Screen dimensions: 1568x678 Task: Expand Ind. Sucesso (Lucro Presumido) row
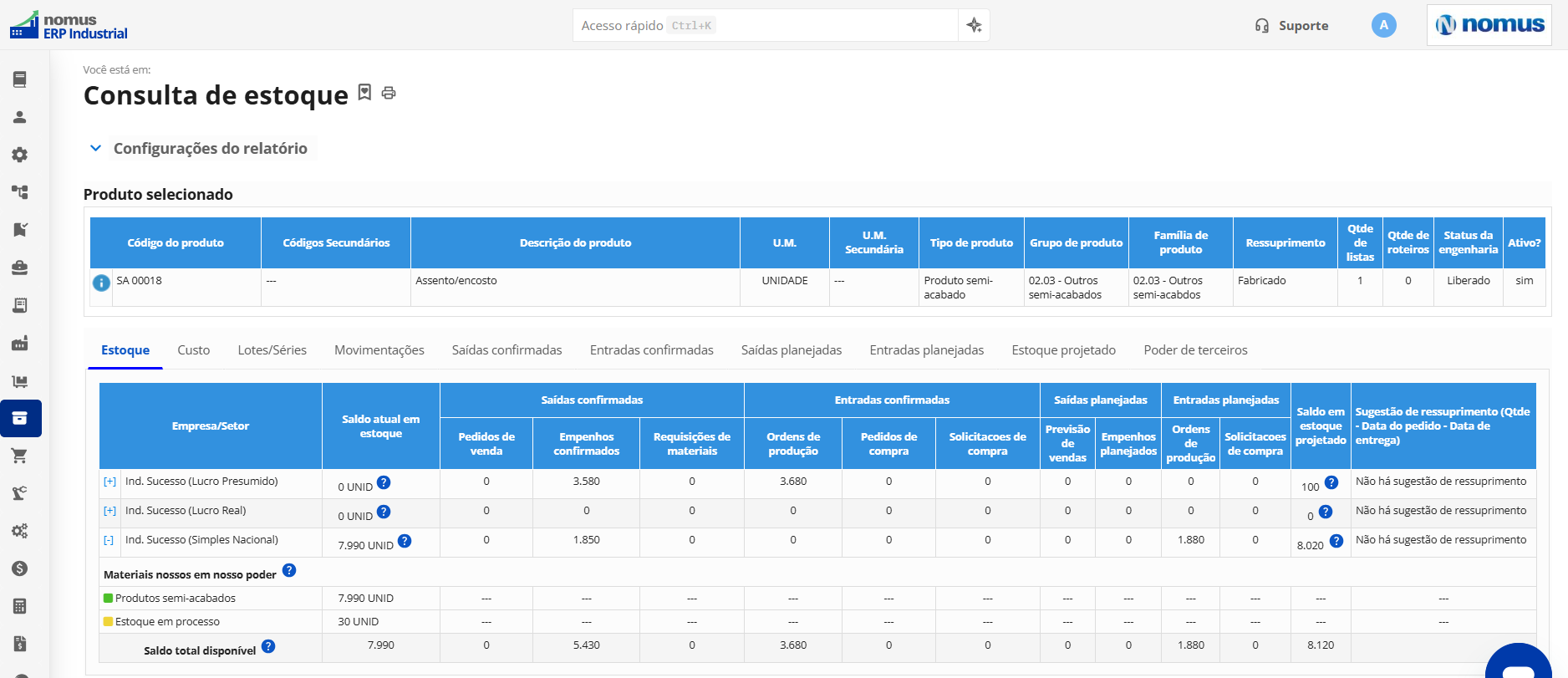coord(109,482)
